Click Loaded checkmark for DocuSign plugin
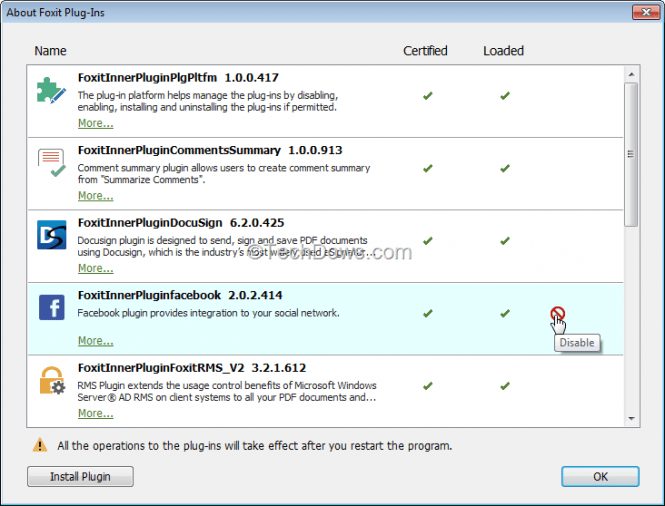 (505, 241)
